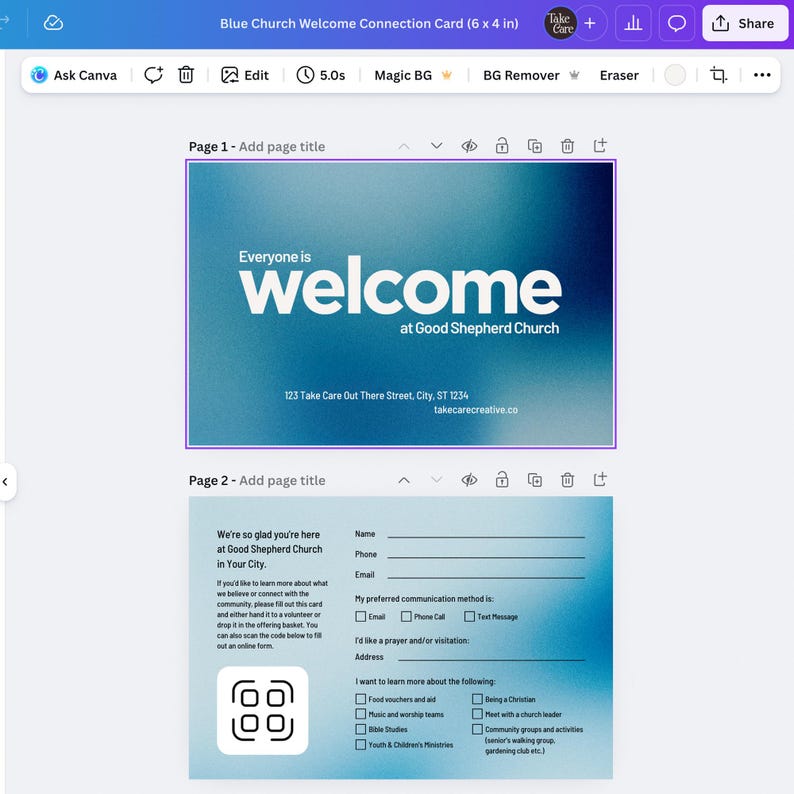Image resolution: width=794 pixels, height=794 pixels.
Task: Open the light grey color swatch
Action: pyautogui.click(x=675, y=75)
